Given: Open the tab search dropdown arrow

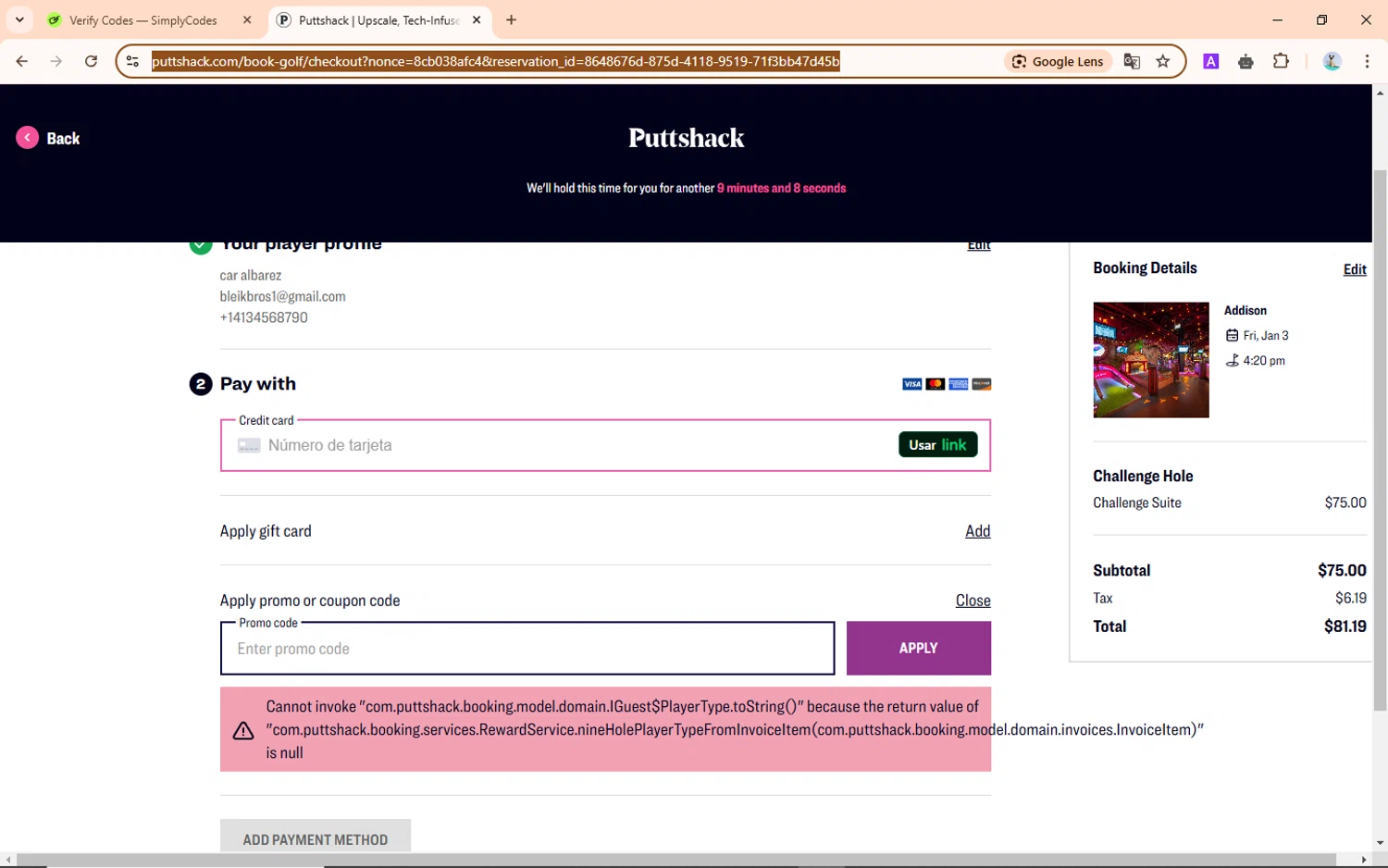Looking at the screenshot, I should [19, 19].
